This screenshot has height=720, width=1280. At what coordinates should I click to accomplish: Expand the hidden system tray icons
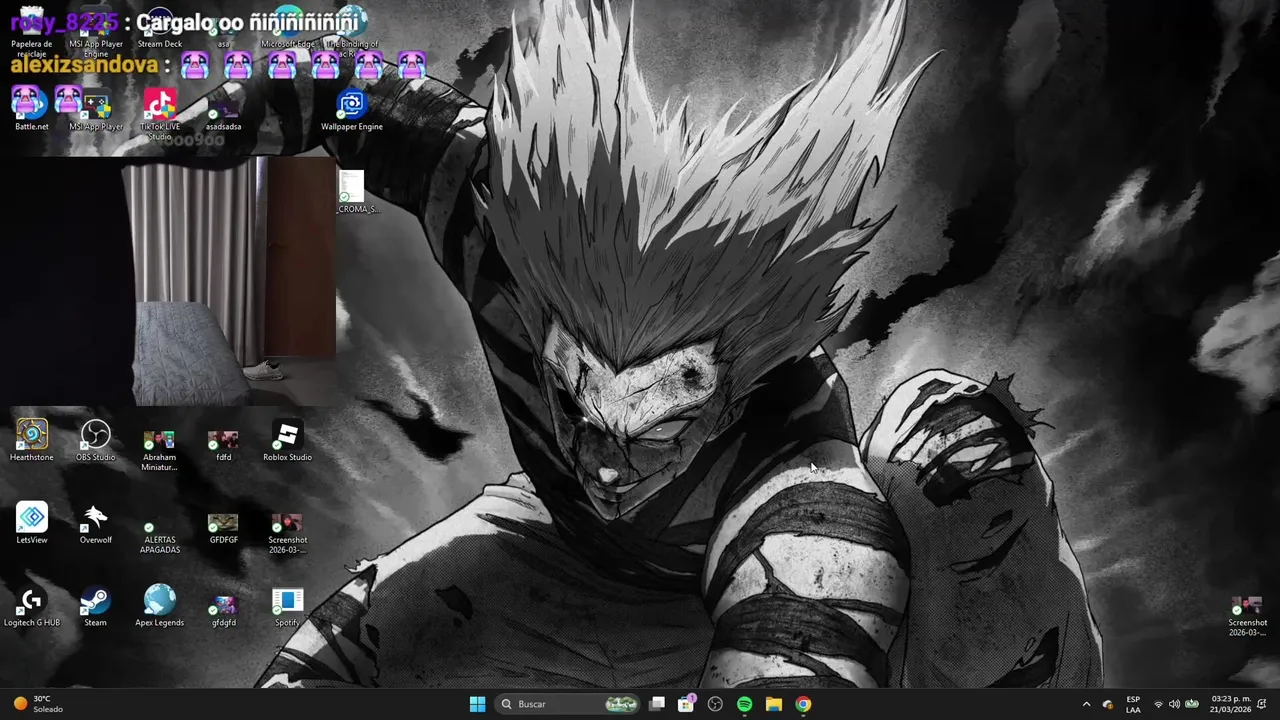(1086, 704)
